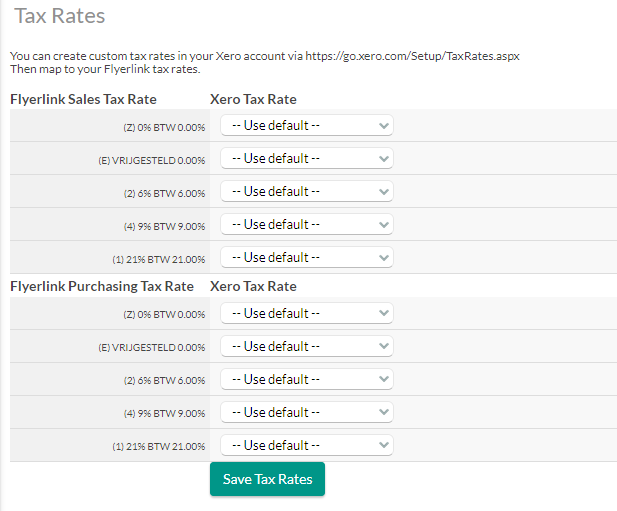
Task: Open Xero dropdown for sales (Z) 0% BTW
Action: 307,125
